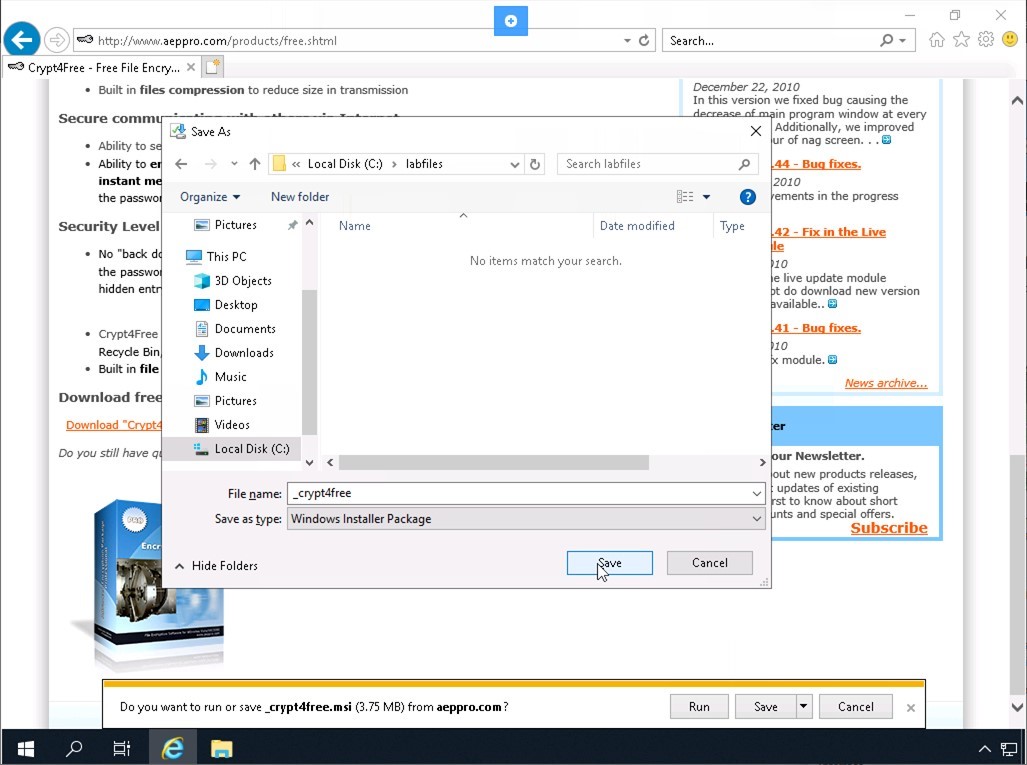This screenshot has height=765, width=1027.
Task: Collapse the panel with Hide Folders
Action: pos(217,566)
